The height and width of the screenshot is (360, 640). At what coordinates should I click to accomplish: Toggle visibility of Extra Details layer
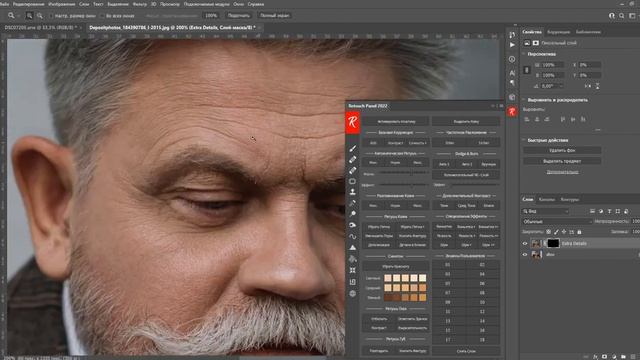point(525,243)
